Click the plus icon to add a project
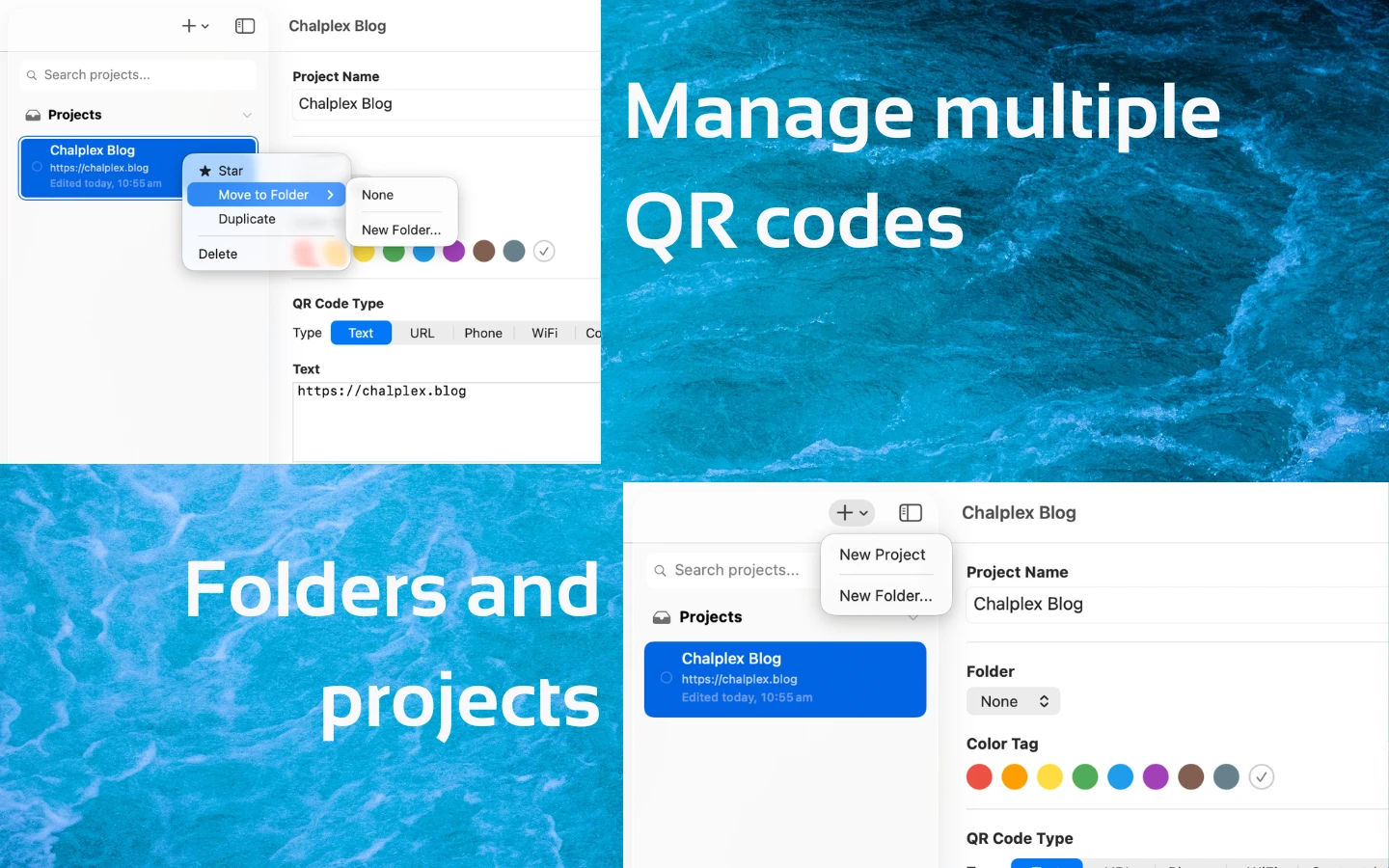The height and width of the screenshot is (868, 1389). coord(189,26)
